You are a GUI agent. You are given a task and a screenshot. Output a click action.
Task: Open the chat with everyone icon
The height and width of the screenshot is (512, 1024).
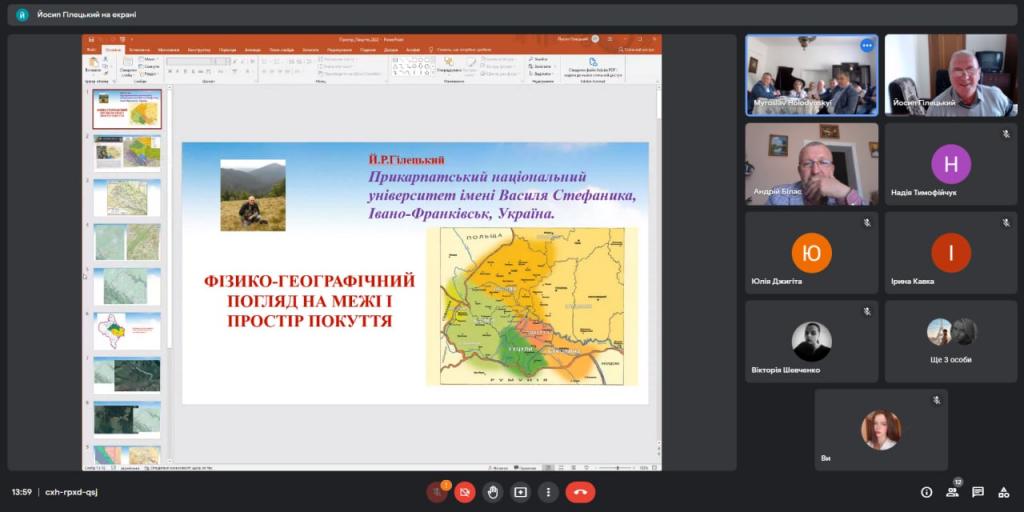pyautogui.click(x=978, y=492)
